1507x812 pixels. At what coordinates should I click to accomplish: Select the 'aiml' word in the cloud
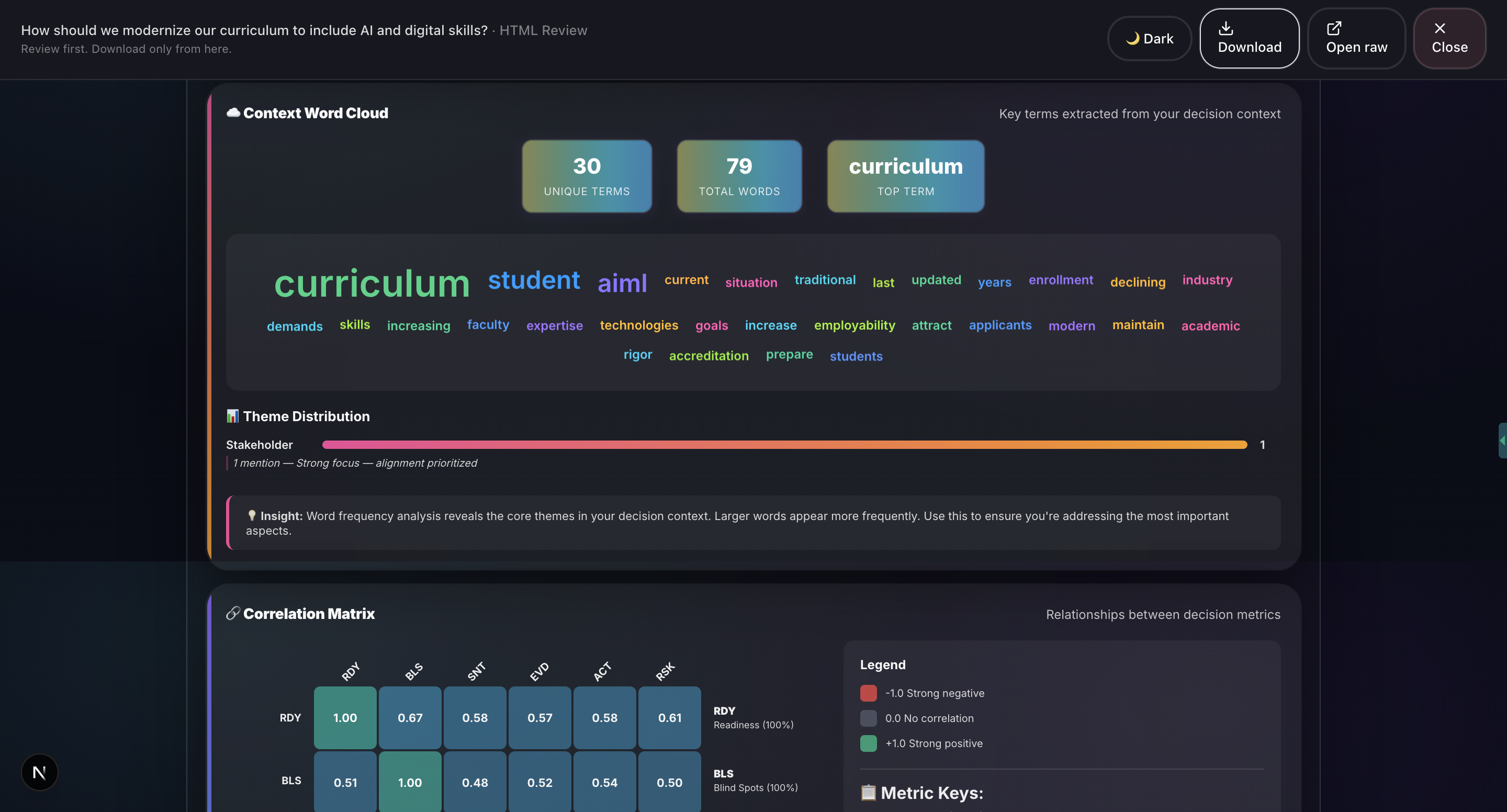tap(622, 284)
